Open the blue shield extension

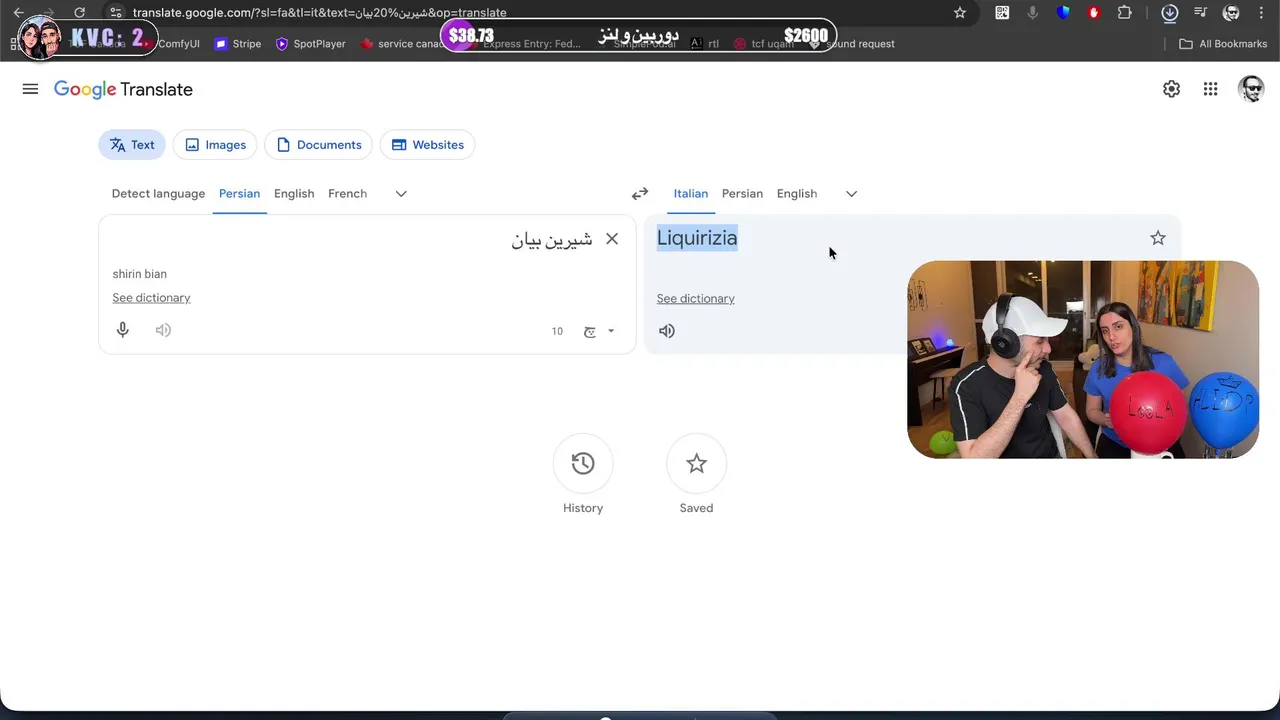click(x=1063, y=13)
